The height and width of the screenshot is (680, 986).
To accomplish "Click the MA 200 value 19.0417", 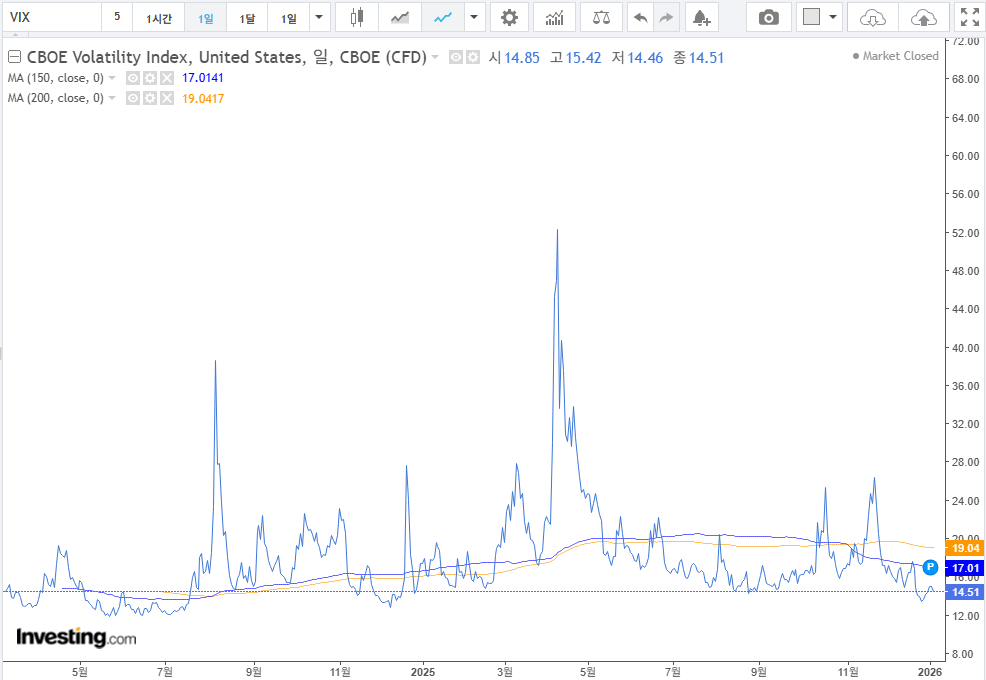I will (x=202, y=98).
